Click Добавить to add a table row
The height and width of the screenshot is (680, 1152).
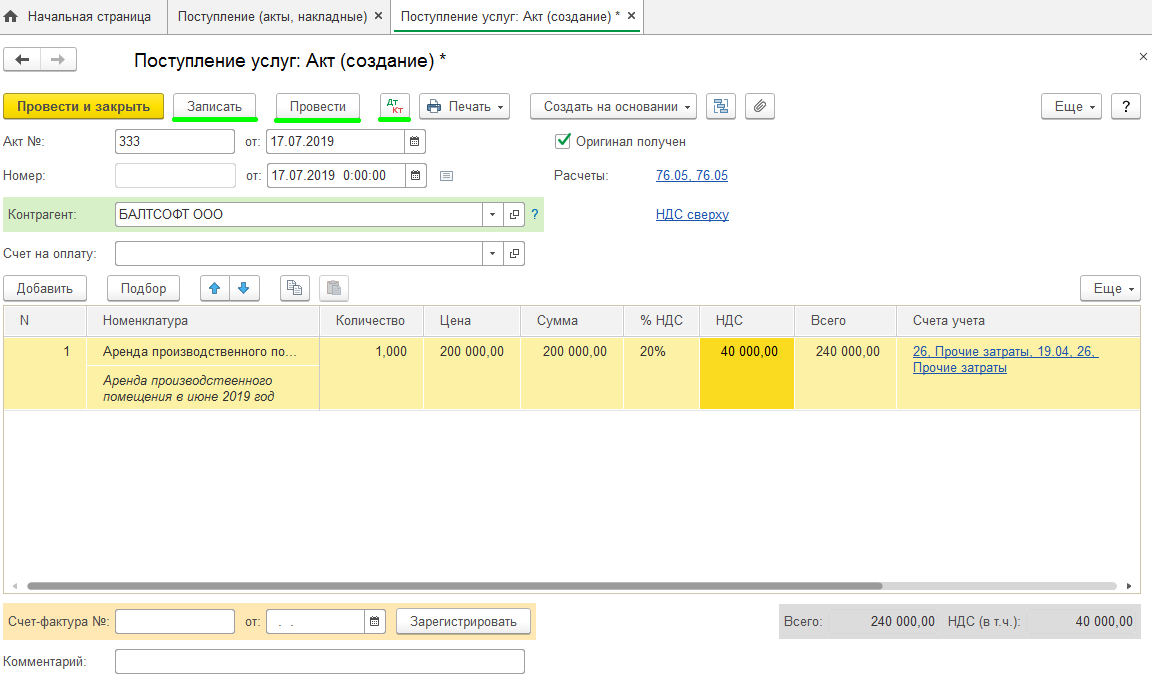point(45,289)
